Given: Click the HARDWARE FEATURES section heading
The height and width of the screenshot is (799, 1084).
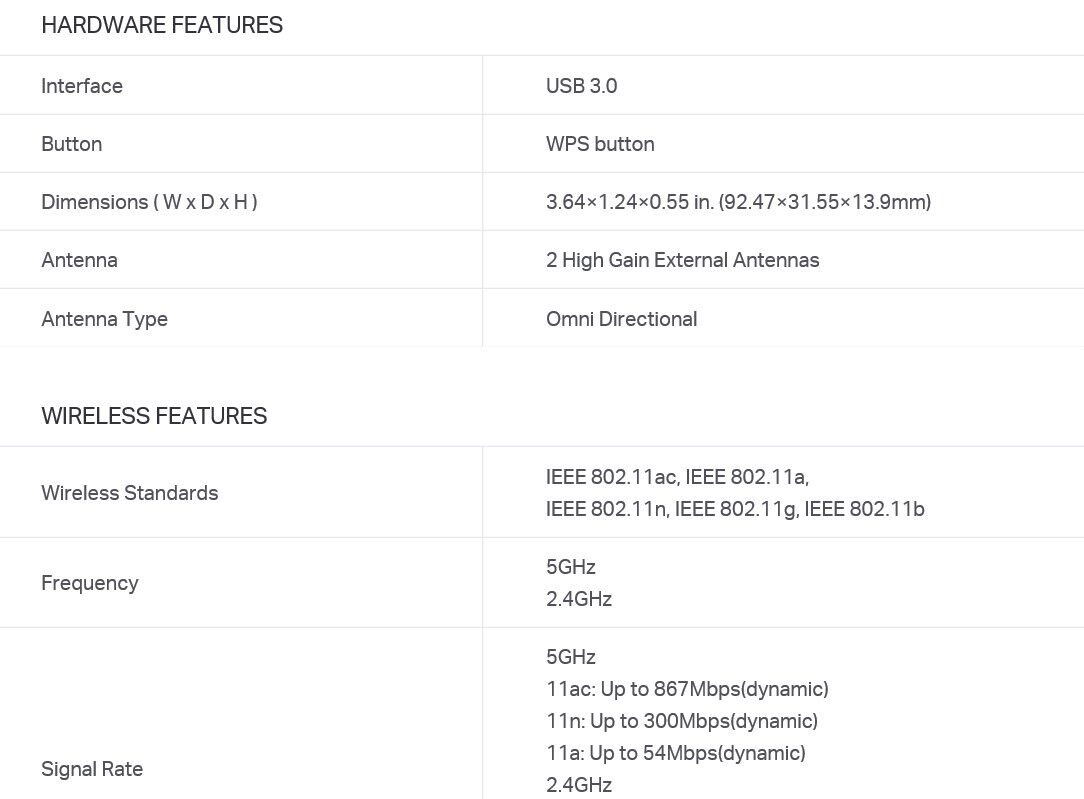Looking at the screenshot, I should pos(162,25).
